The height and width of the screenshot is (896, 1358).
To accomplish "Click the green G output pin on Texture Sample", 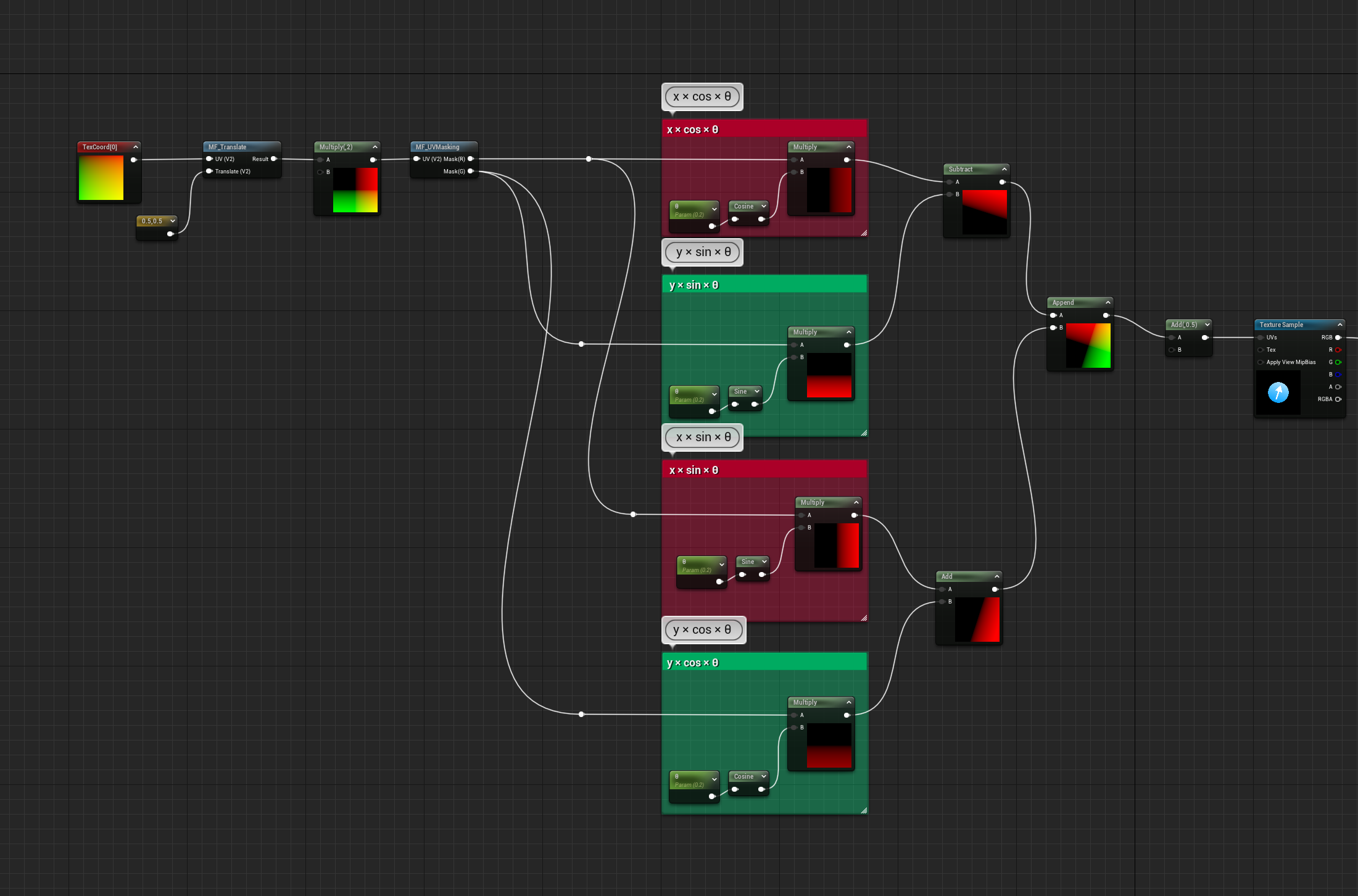I will coord(1338,362).
